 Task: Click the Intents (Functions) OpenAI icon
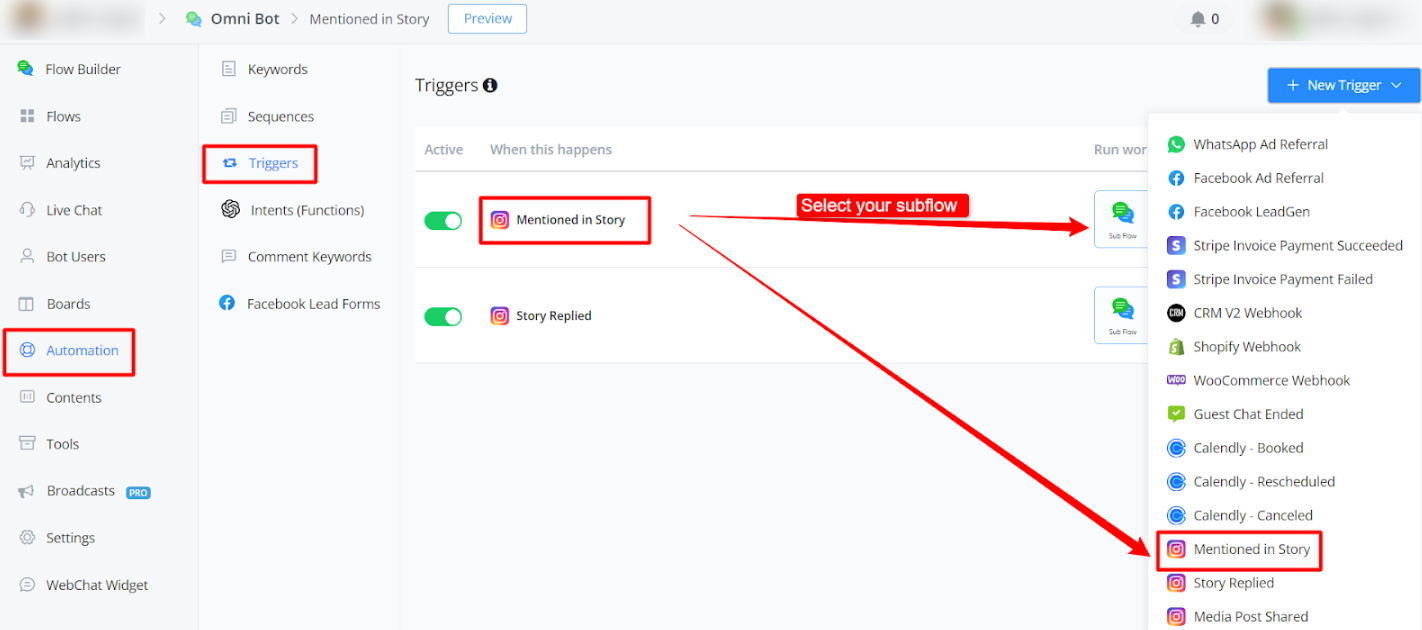[231, 210]
